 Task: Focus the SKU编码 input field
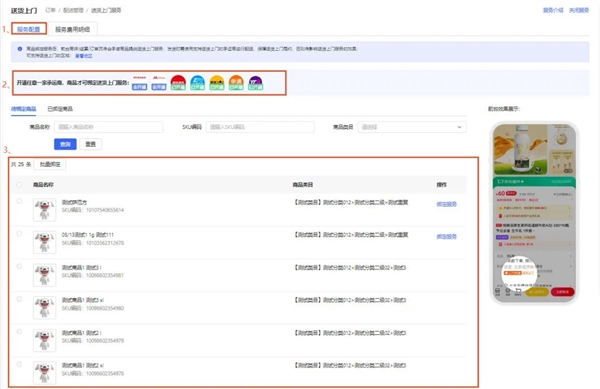260,127
